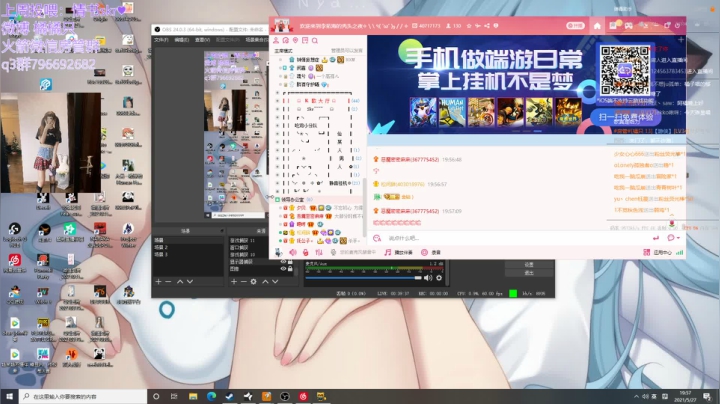Open OBS 文件 menu

click(x=161, y=40)
